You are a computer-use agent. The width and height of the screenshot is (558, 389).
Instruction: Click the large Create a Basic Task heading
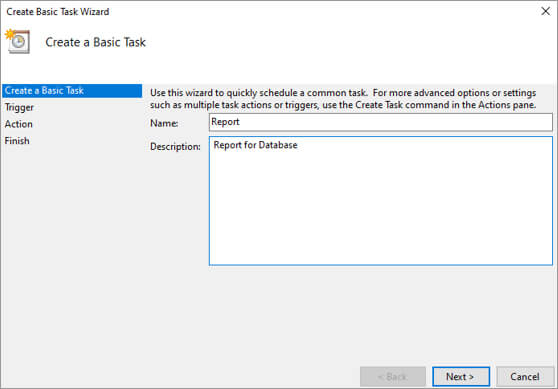pyautogui.click(x=95, y=42)
